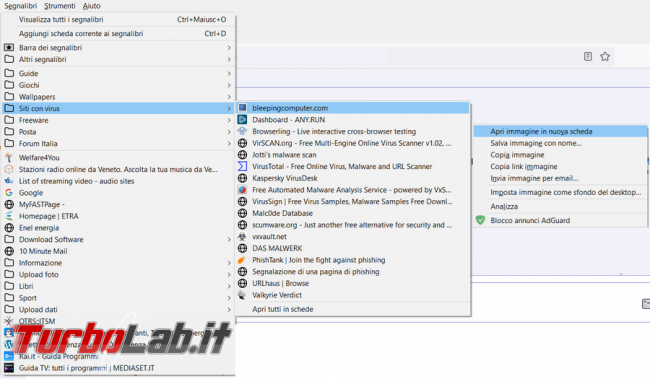Open the Libri bookmark folder
The image size is (650, 379).
tap(119, 286)
